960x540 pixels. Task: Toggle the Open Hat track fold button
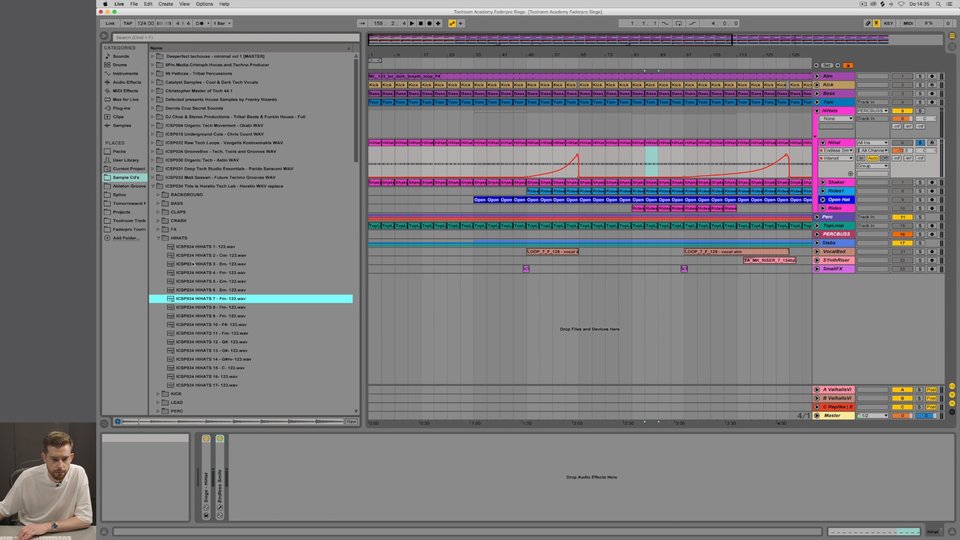823,200
